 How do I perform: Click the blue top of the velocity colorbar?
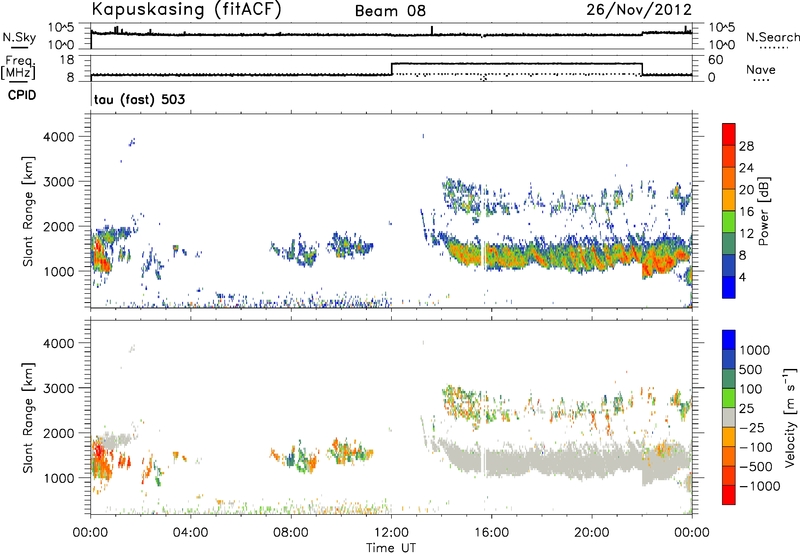[729, 339]
